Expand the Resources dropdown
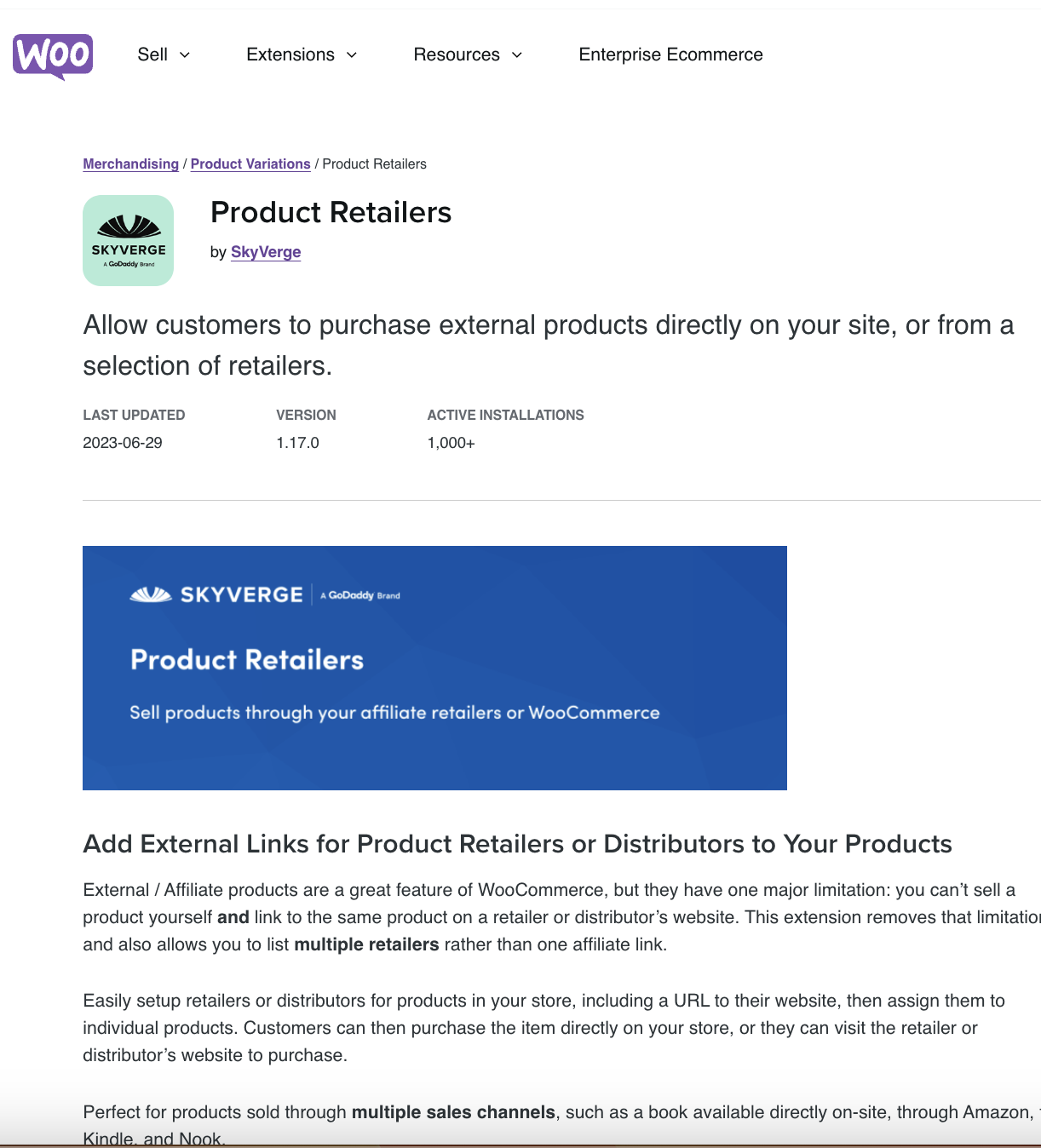 pyautogui.click(x=457, y=55)
